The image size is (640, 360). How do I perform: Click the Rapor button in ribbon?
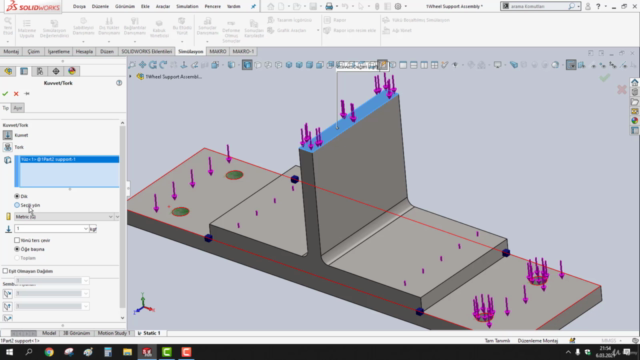point(335,20)
